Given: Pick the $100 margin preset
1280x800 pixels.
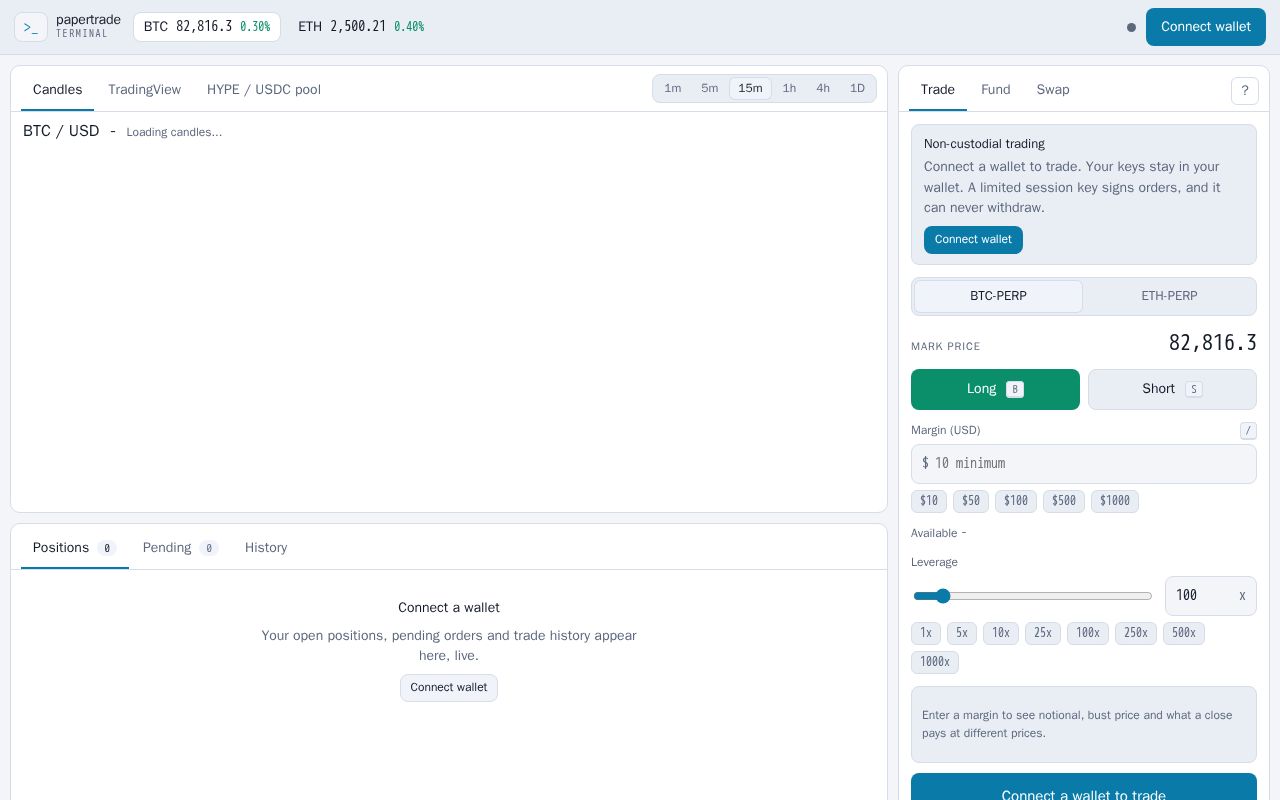Looking at the screenshot, I should point(1016,501).
